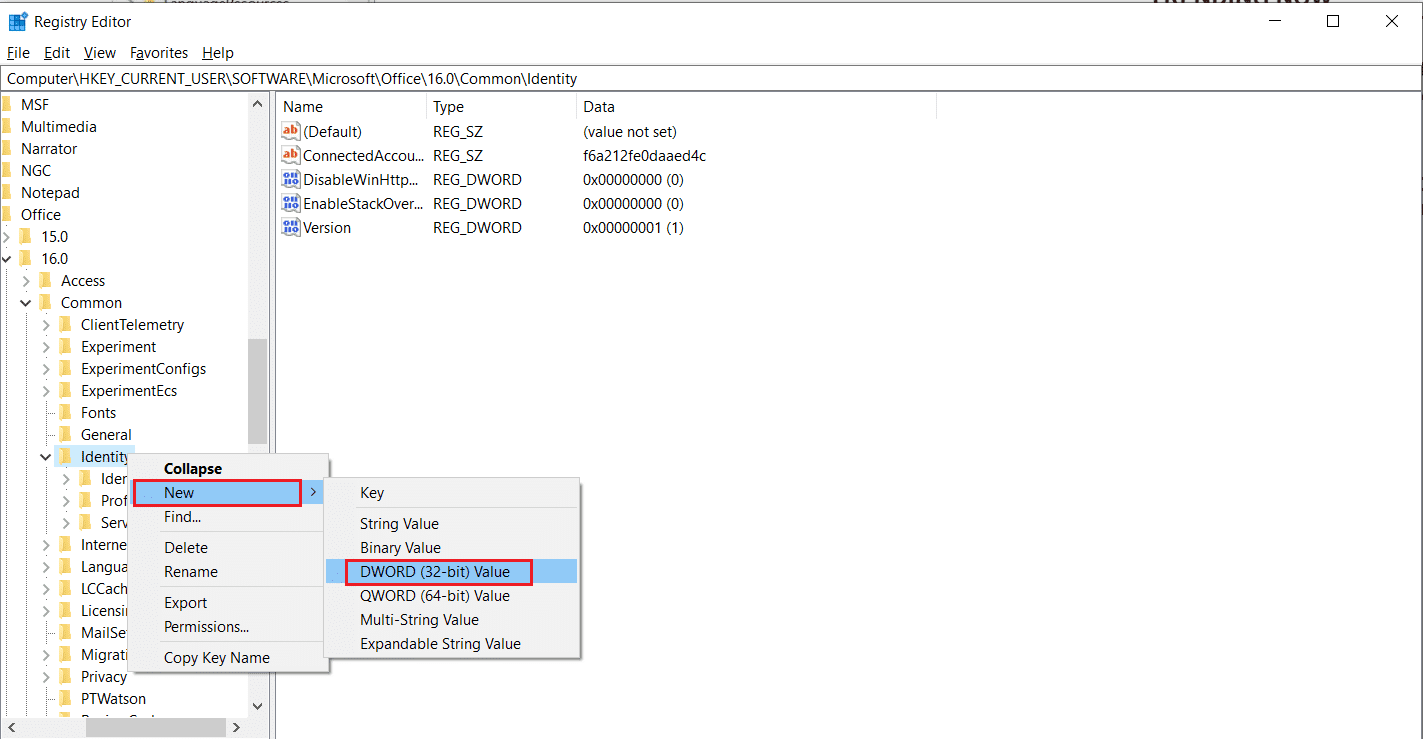The image size is (1423, 739).
Task: Select Permissions... in the context menu
Action: tap(206, 627)
